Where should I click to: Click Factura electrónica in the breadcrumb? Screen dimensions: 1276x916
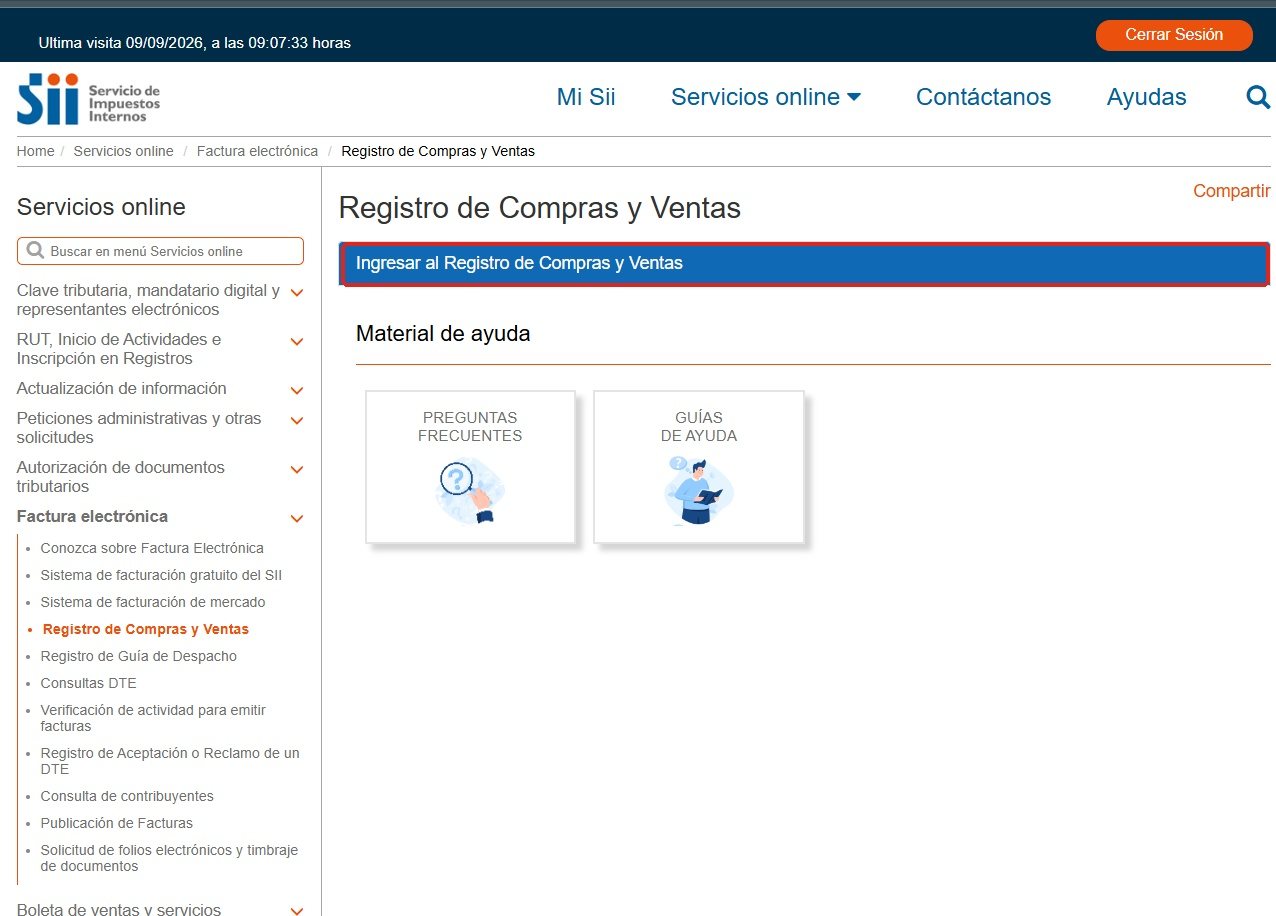pyautogui.click(x=257, y=151)
